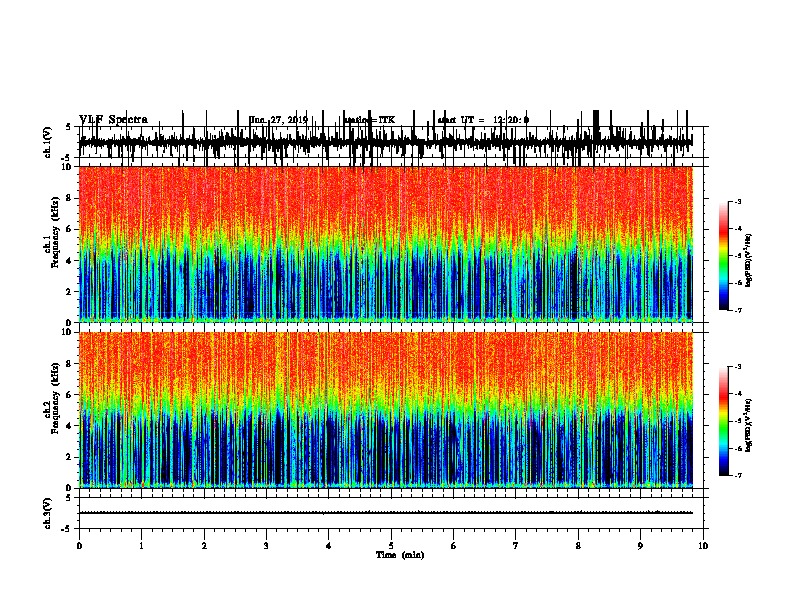Click the "ch.1(V)" waveform axis label
792x612 pixels.
[48, 142]
